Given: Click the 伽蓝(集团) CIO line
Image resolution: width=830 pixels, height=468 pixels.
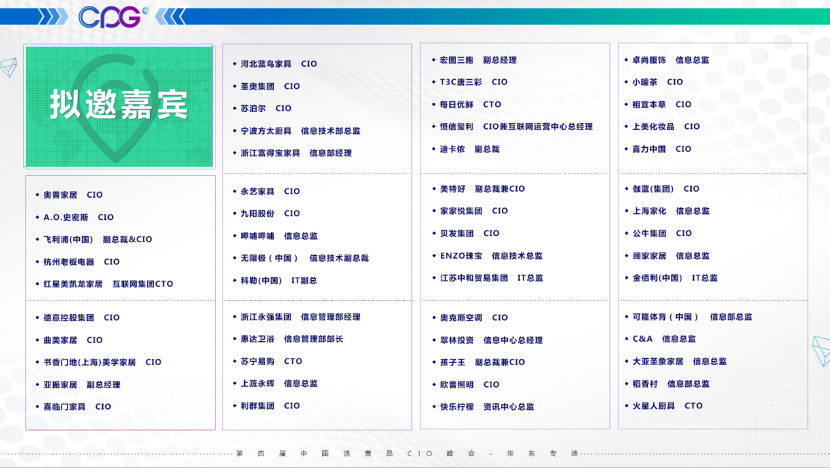Looking at the screenshot, I should coord(666,188).
